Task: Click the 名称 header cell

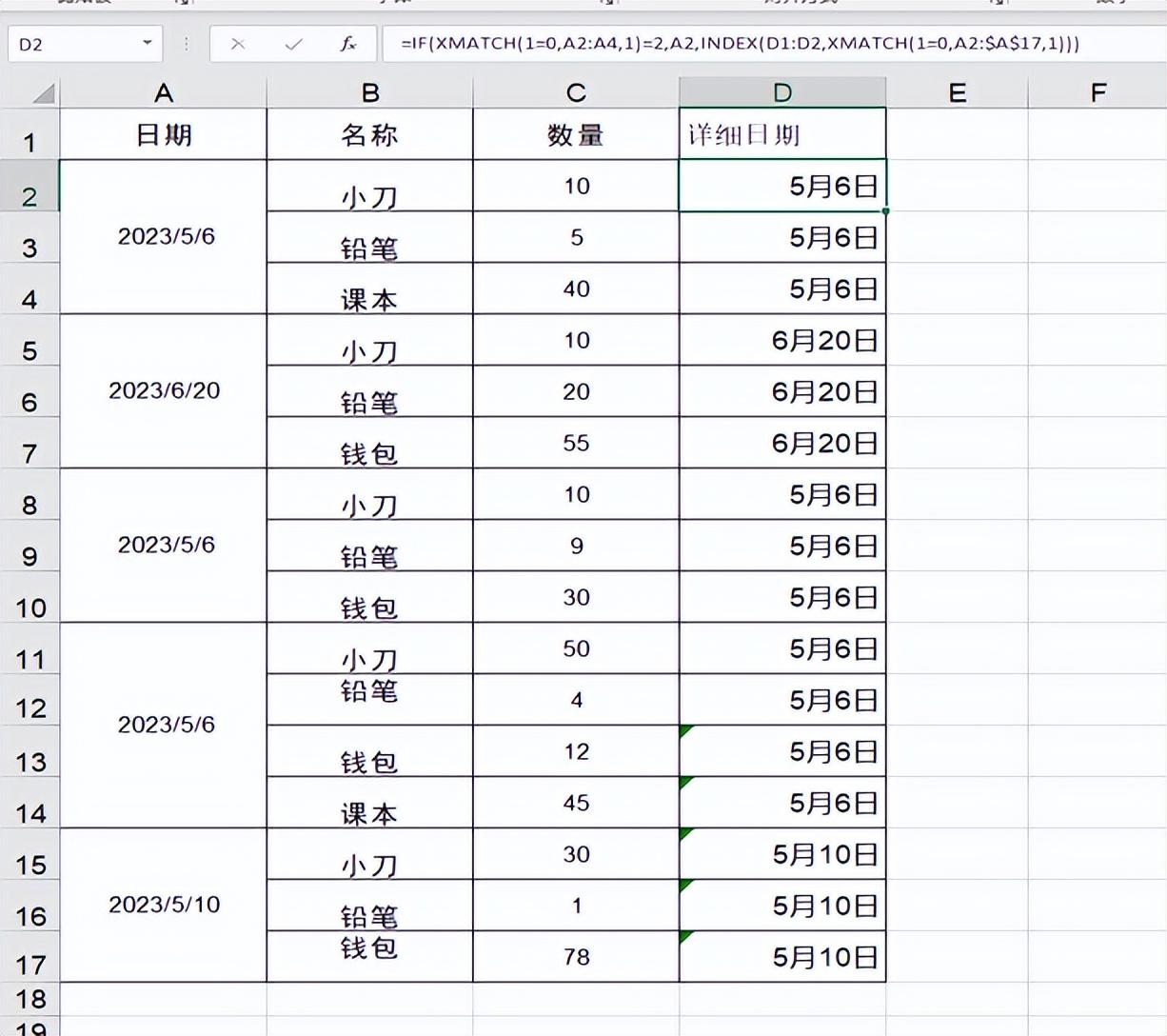Action: point(370,134)
